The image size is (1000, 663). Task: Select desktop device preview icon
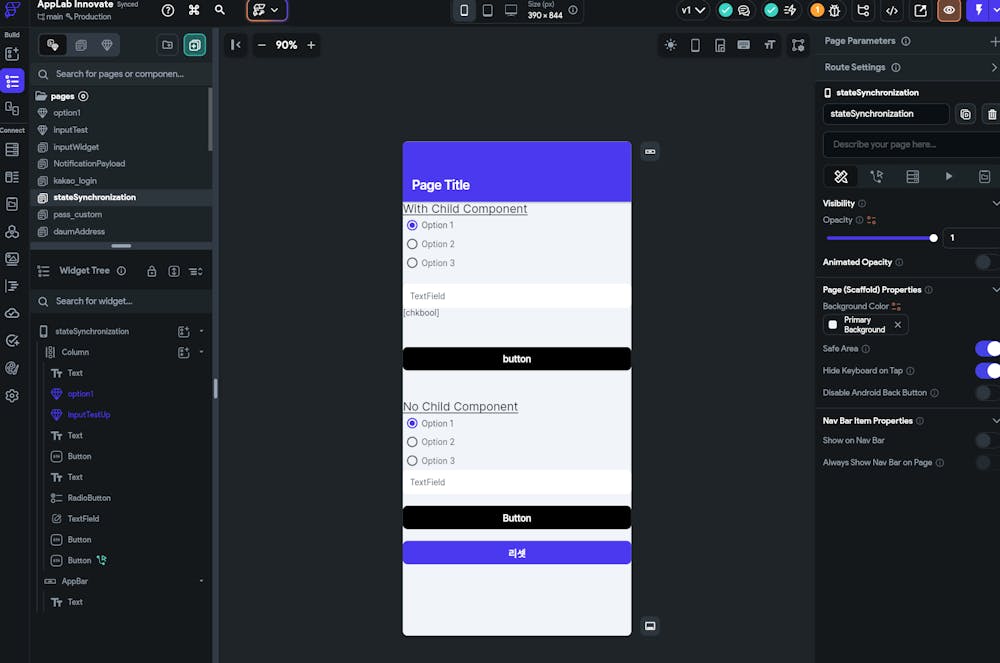click(511, 10)
